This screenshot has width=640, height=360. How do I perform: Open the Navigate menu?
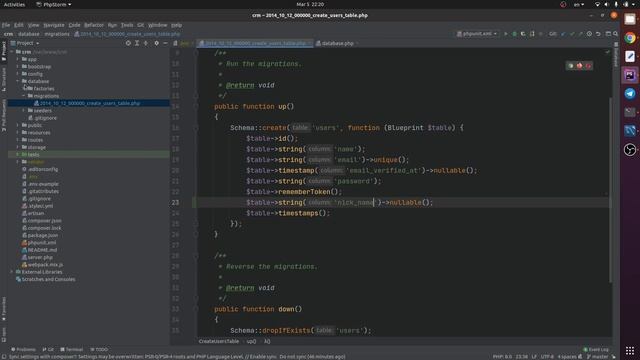tap(54, 25)
